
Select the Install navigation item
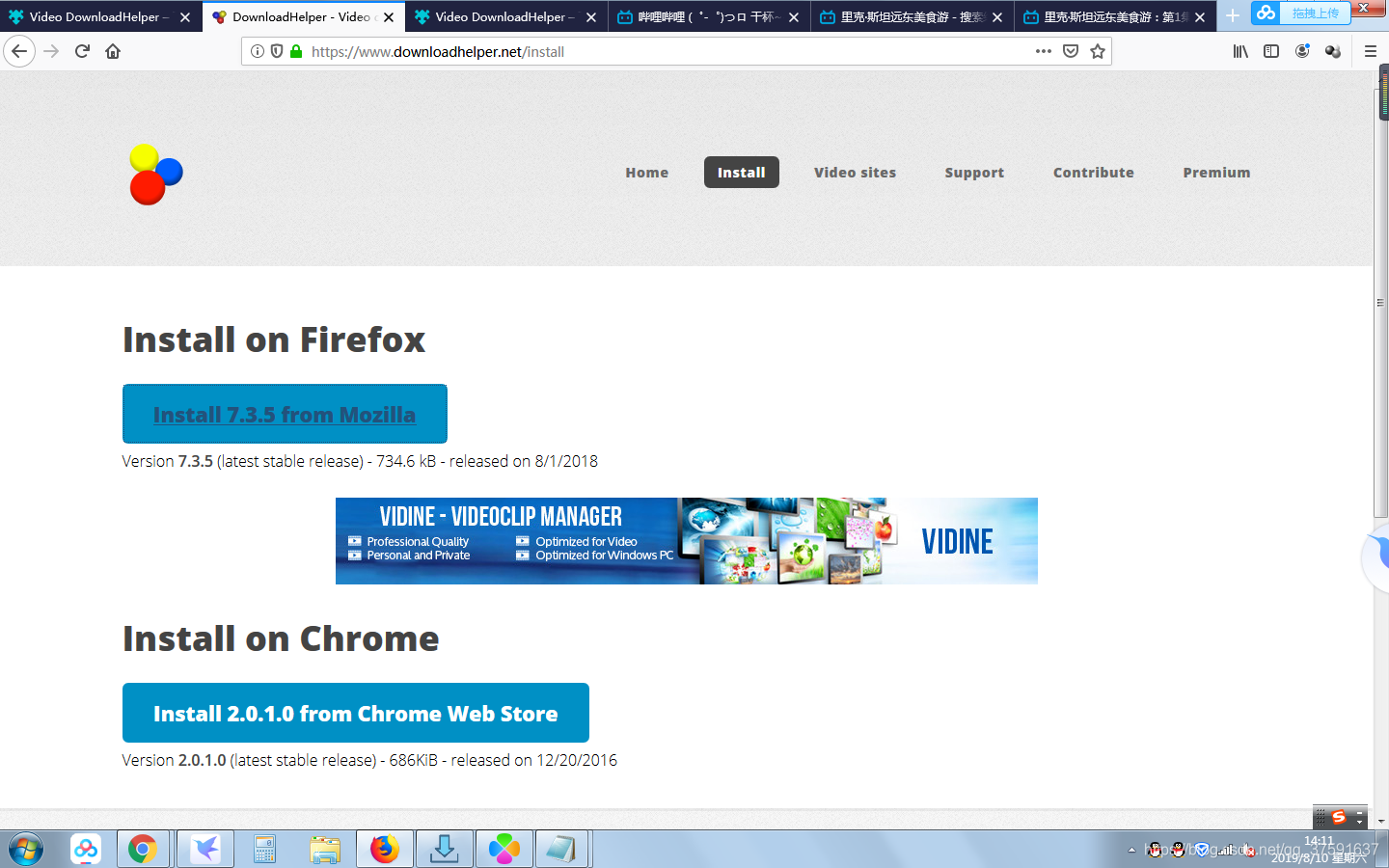click(x=741, y=173)
